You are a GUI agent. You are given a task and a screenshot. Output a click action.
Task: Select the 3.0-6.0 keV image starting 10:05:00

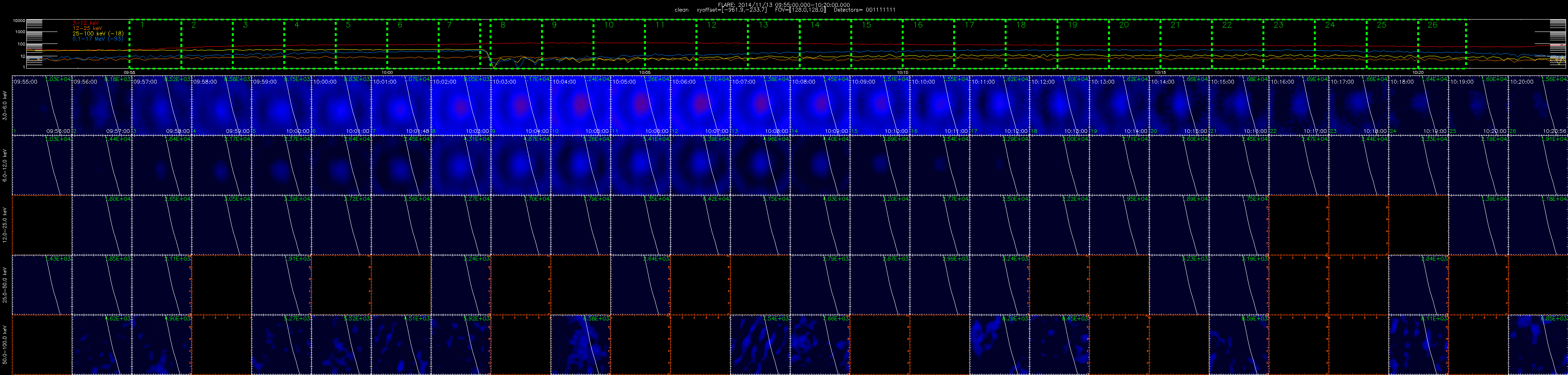coord(641,105)
